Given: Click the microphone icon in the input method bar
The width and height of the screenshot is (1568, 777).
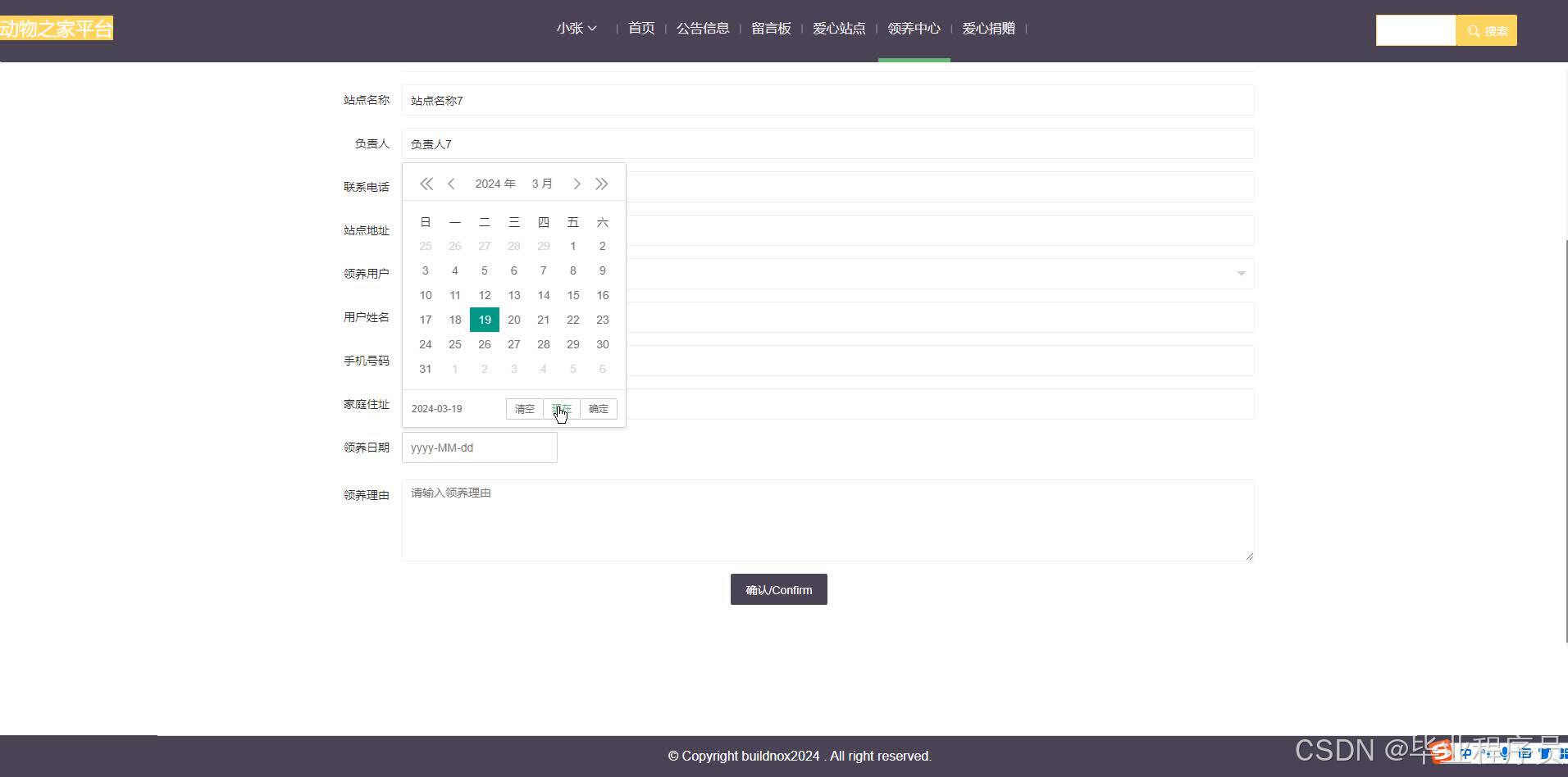Looking at the screenshot, I should point(1504,753).
